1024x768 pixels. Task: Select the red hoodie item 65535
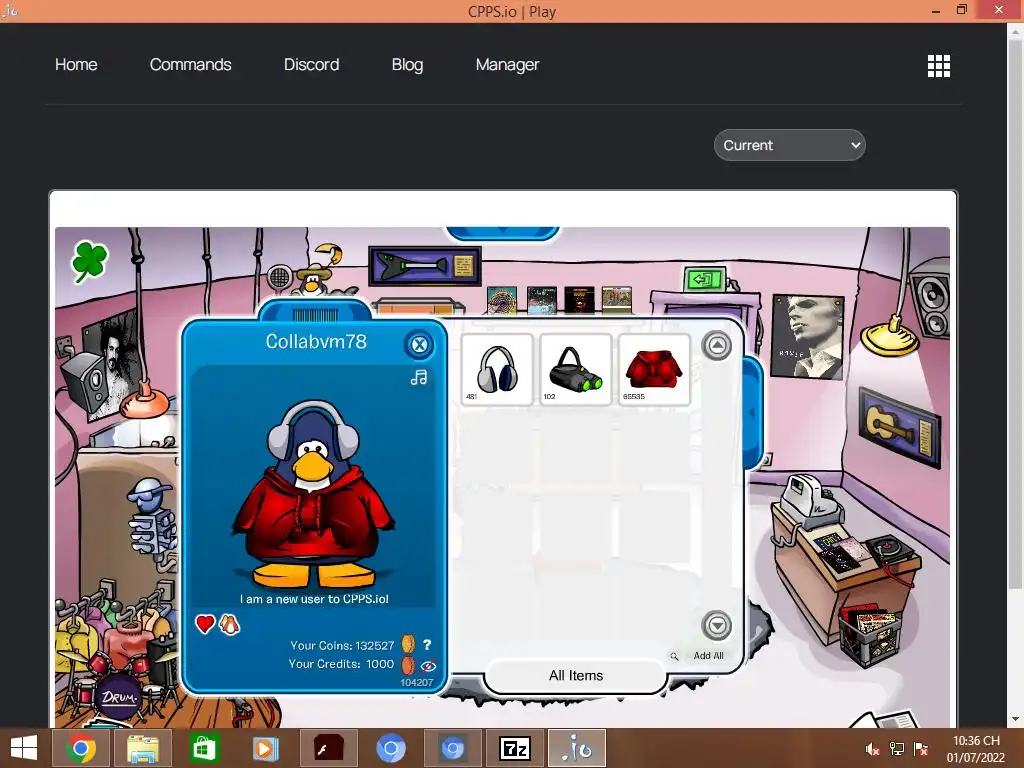[x=654, y=370]
